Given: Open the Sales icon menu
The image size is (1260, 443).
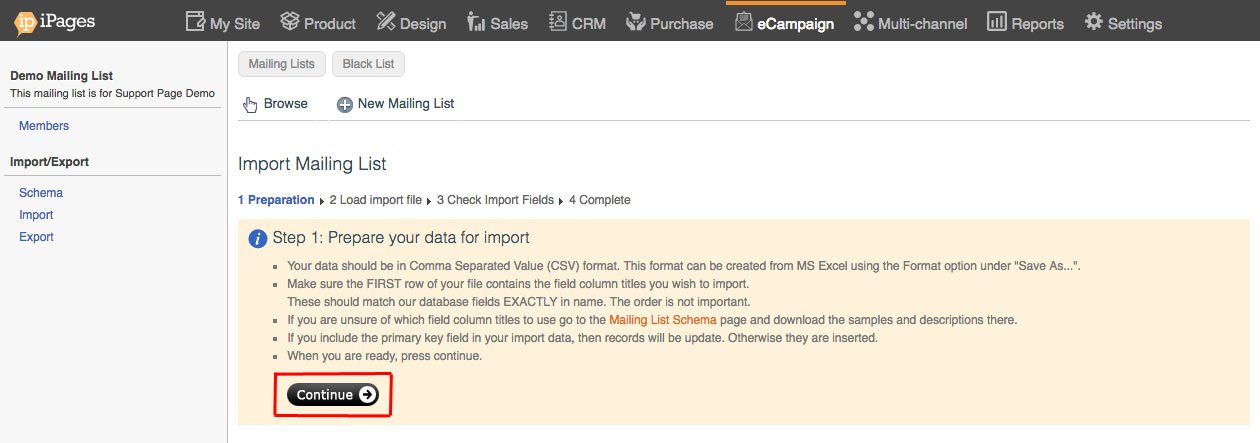Looking at the screenshot, I should coord(476,22).
